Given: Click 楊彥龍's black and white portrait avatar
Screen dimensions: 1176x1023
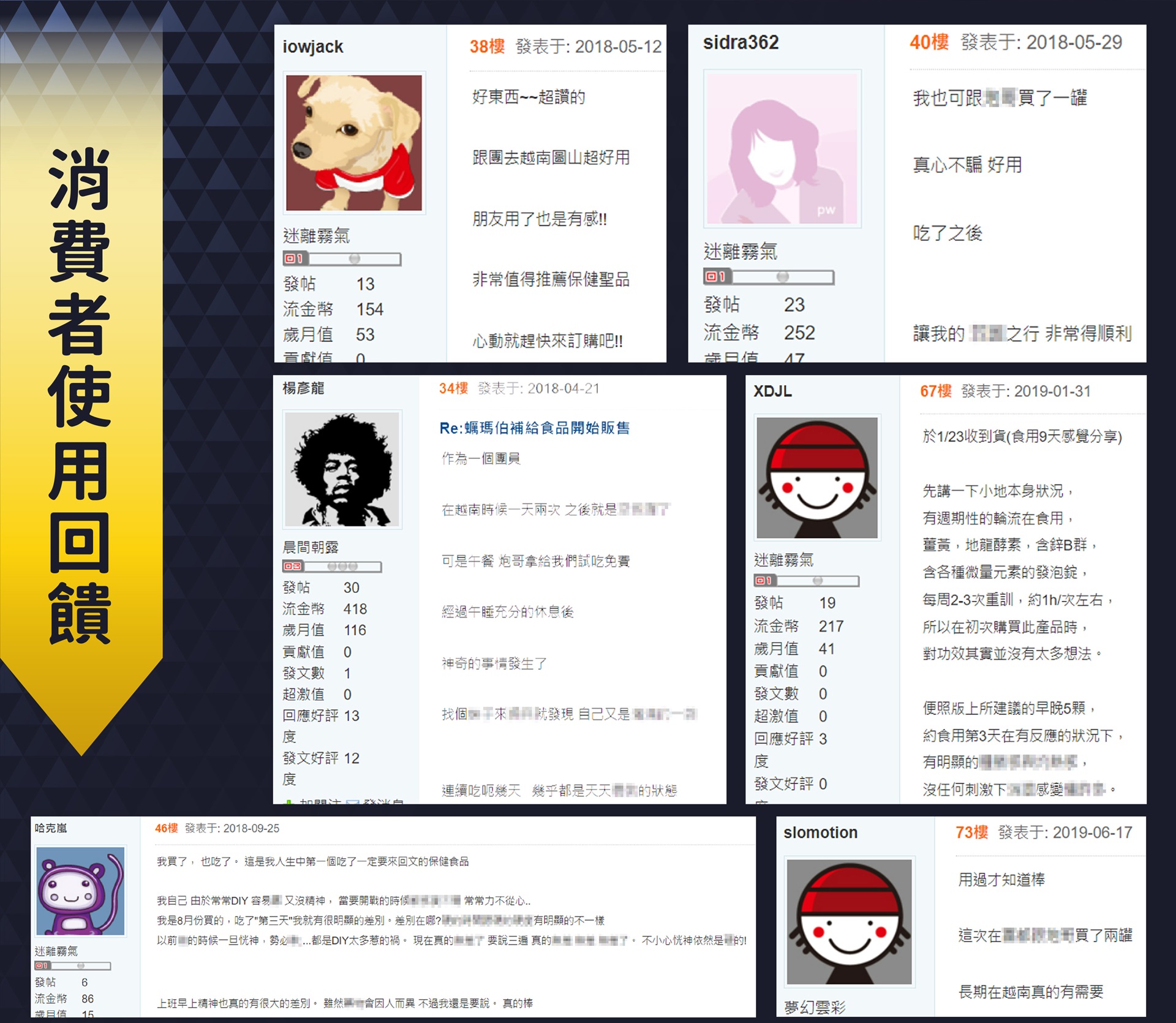Looking at the screenshot, I should coord(342,469).
